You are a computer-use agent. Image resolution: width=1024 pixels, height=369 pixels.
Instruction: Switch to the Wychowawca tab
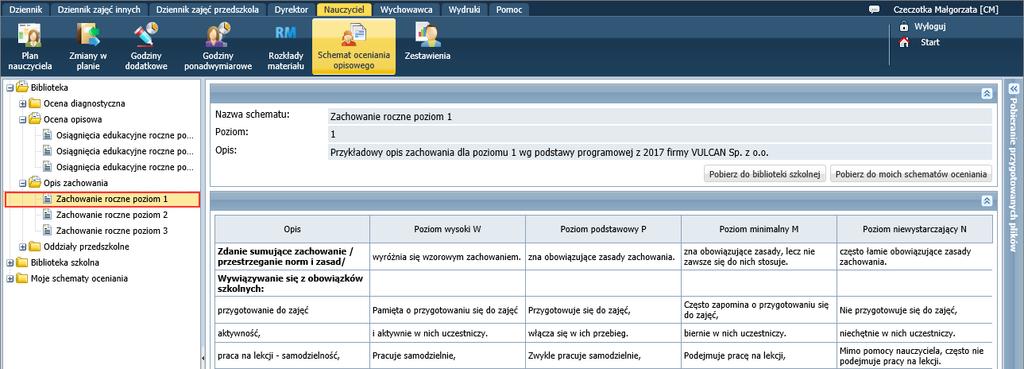click(406, 10)
